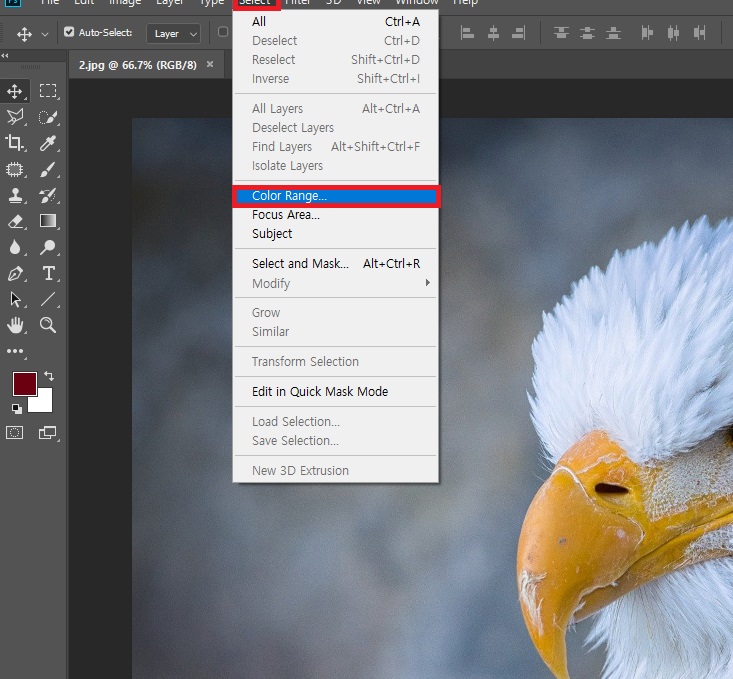733x679 pixels.
Task: Select the Rectangular Marquee tool
Action: 48,91
